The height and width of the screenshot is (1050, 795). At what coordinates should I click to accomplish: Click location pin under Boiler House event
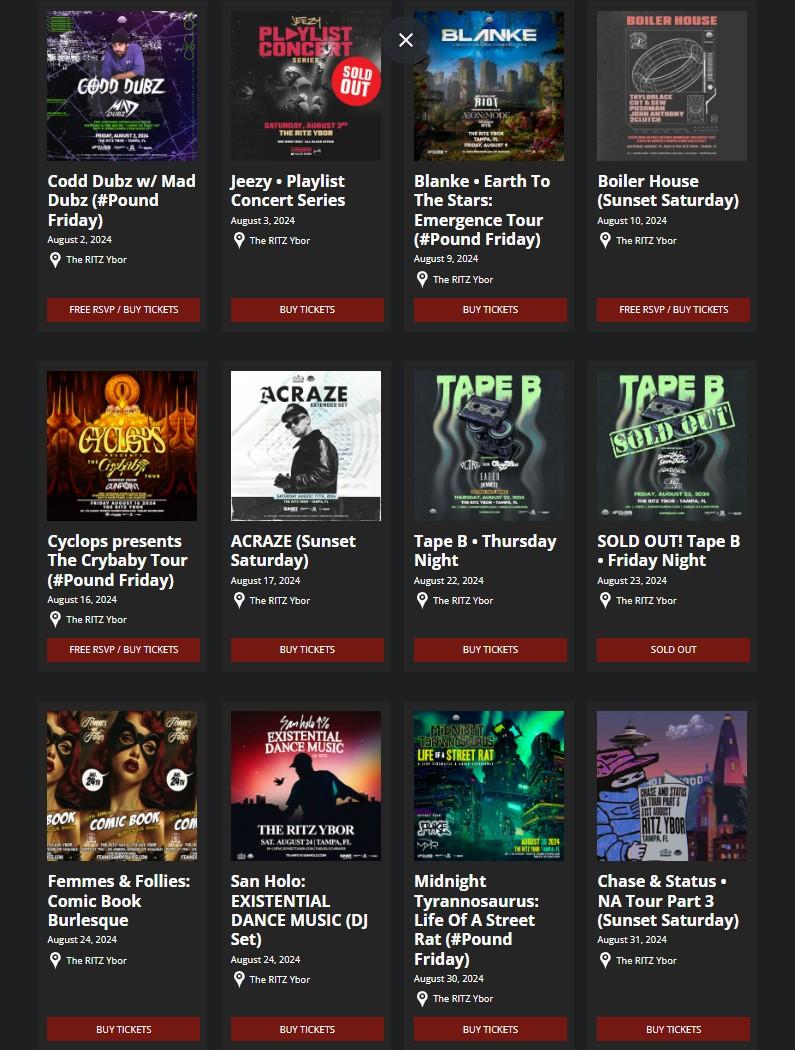[x=605, y=240]
